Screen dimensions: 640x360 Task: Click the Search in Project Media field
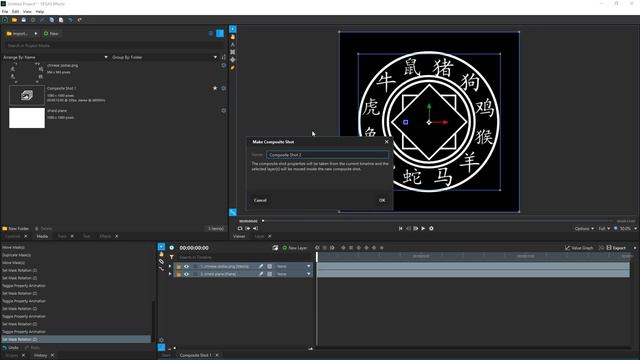pos(113,46)
